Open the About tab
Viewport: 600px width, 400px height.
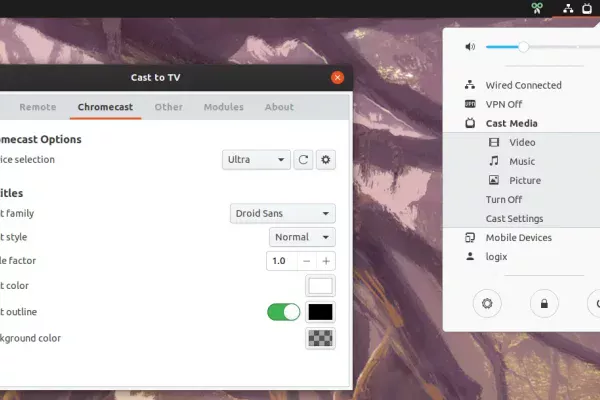click(279, 107)
